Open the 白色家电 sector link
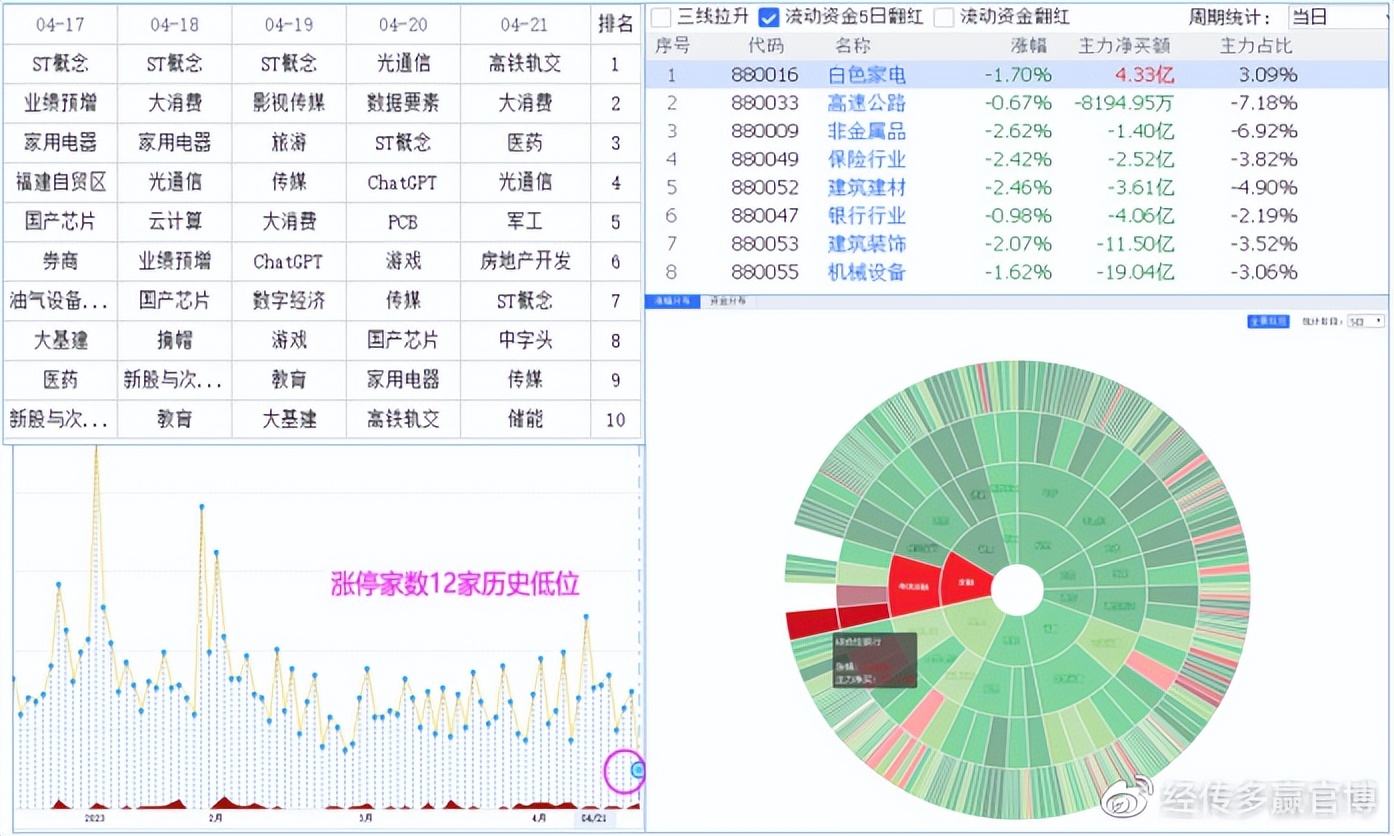Image resolution: width=1394 pixels, height=836 pixels. point(867,74)
